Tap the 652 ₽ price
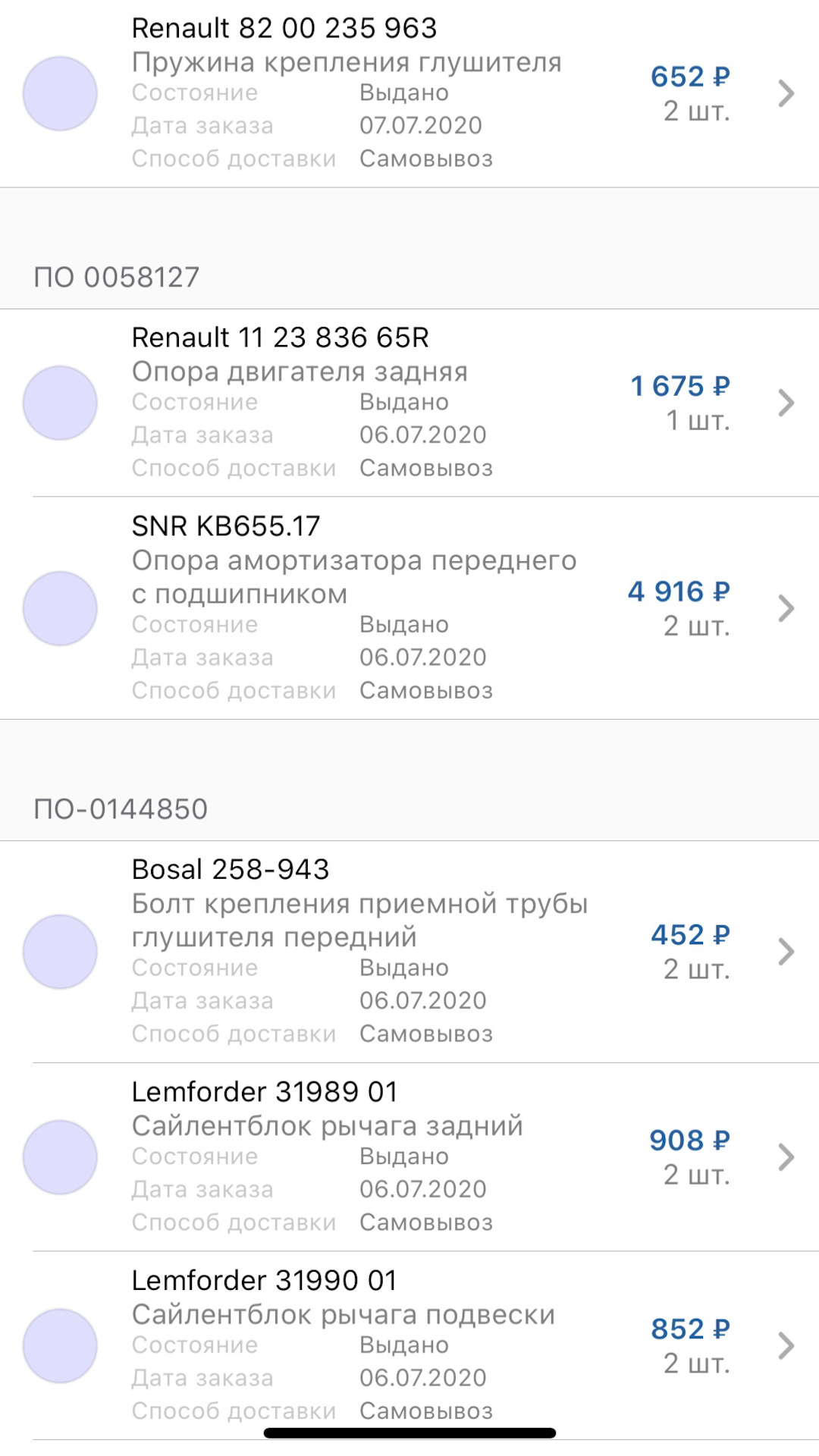The height and width of the screenshot is (1456, 819). click(690, 77)
